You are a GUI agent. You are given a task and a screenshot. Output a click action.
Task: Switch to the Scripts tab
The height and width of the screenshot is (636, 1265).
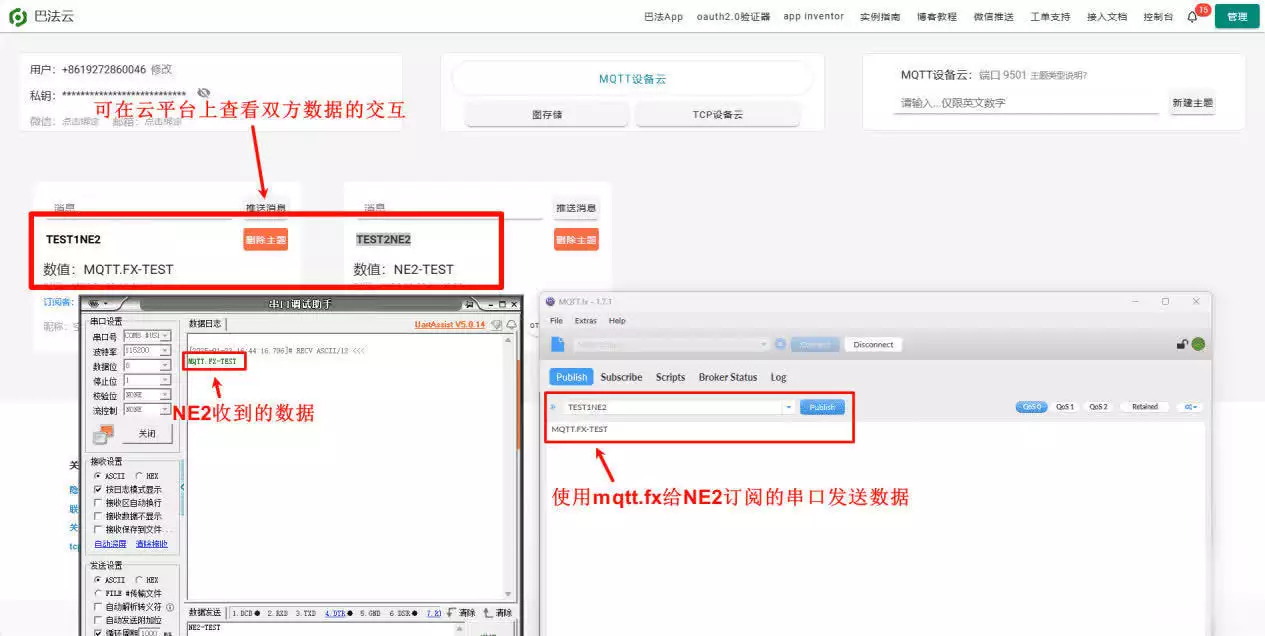(x=670, y=377)
